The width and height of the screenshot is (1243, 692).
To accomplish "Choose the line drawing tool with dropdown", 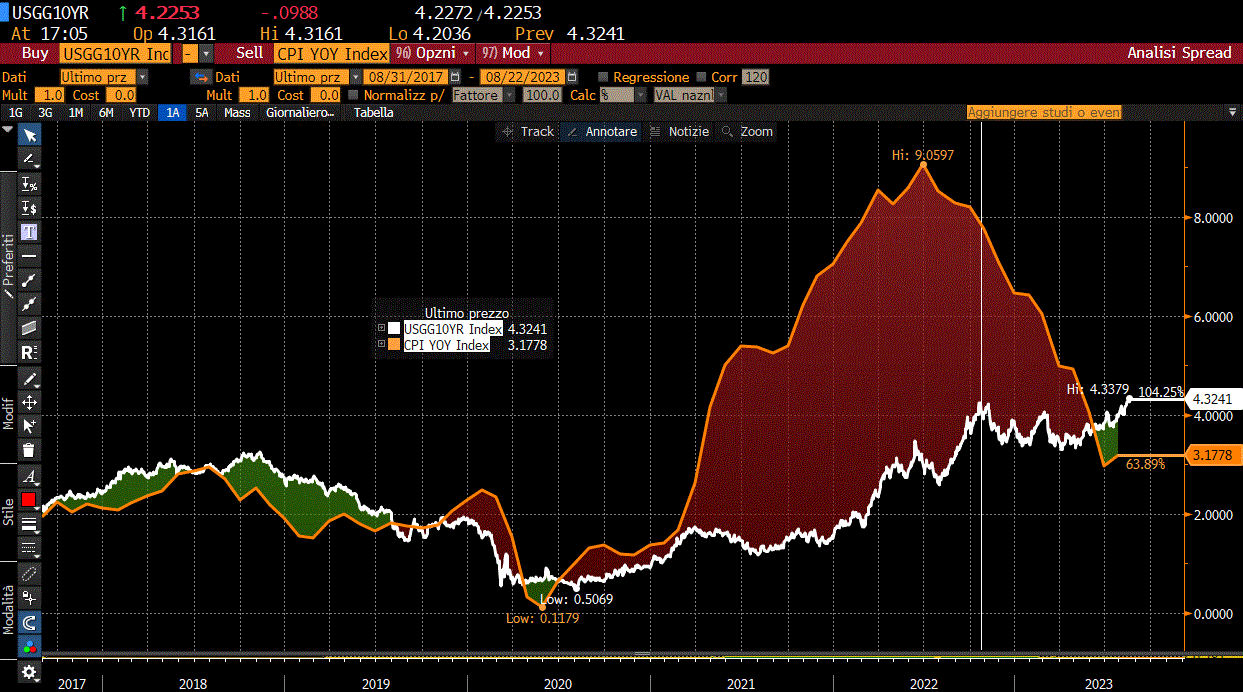I will [30, 160].
